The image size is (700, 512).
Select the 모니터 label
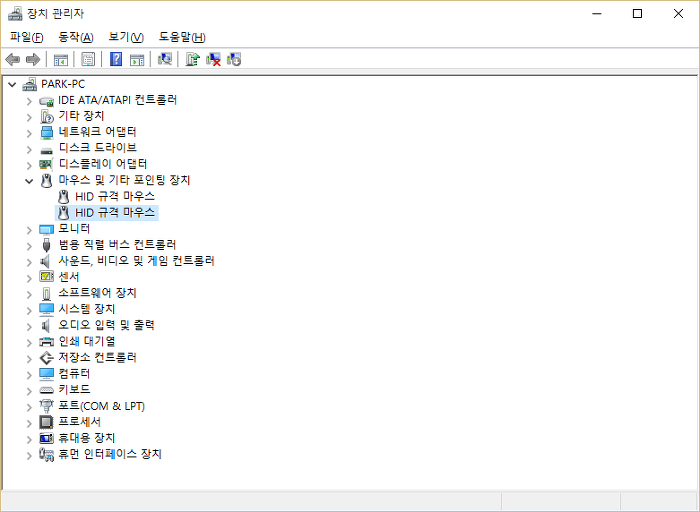click(x=74, y=229)
